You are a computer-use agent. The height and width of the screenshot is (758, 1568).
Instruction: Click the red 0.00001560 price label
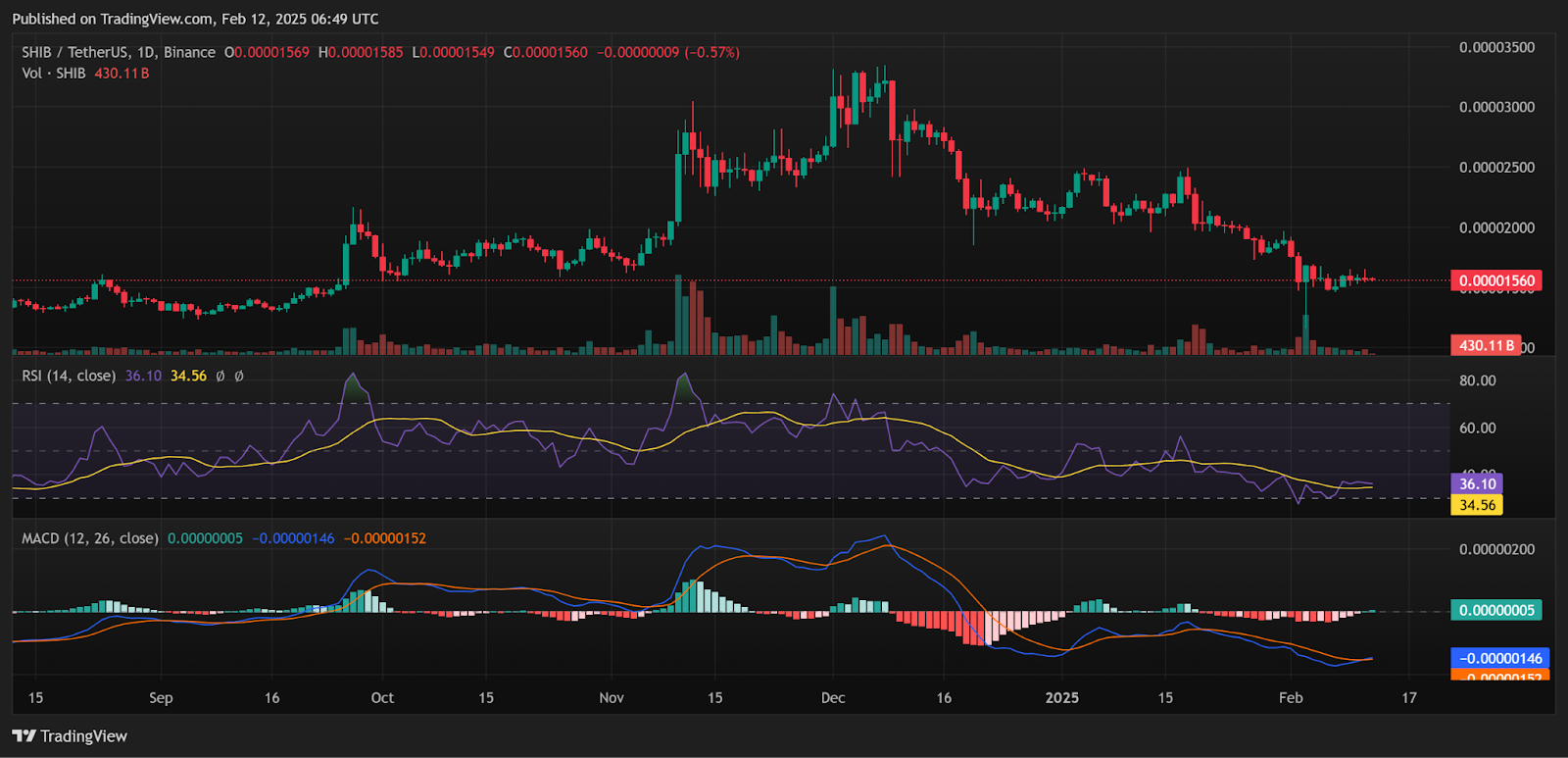click(x=1496, y=281)
